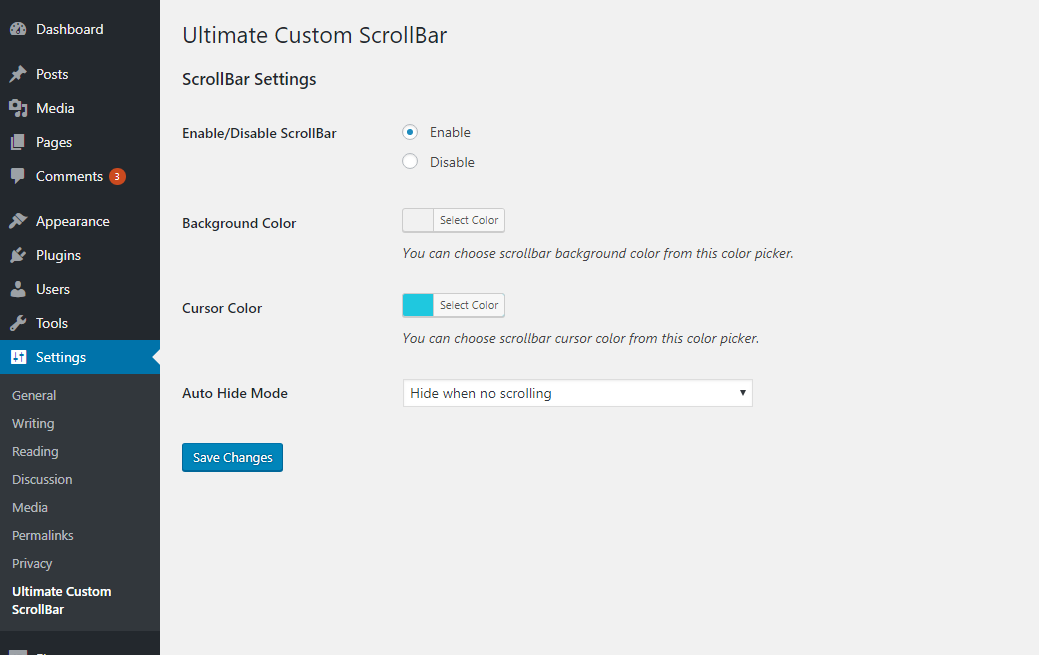Click the Comments speech bubble icon
Image resolution: width=1039 pixels, height=655 pixels.
coord(18,176)
